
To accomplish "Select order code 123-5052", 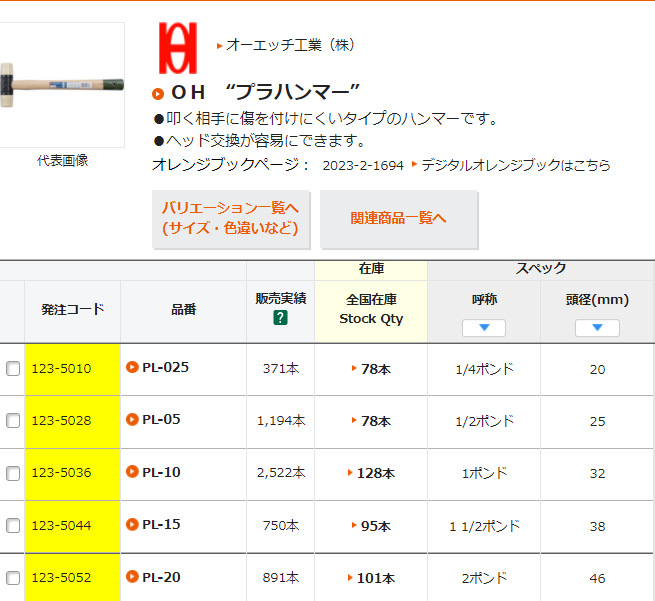I will (61, 578).
